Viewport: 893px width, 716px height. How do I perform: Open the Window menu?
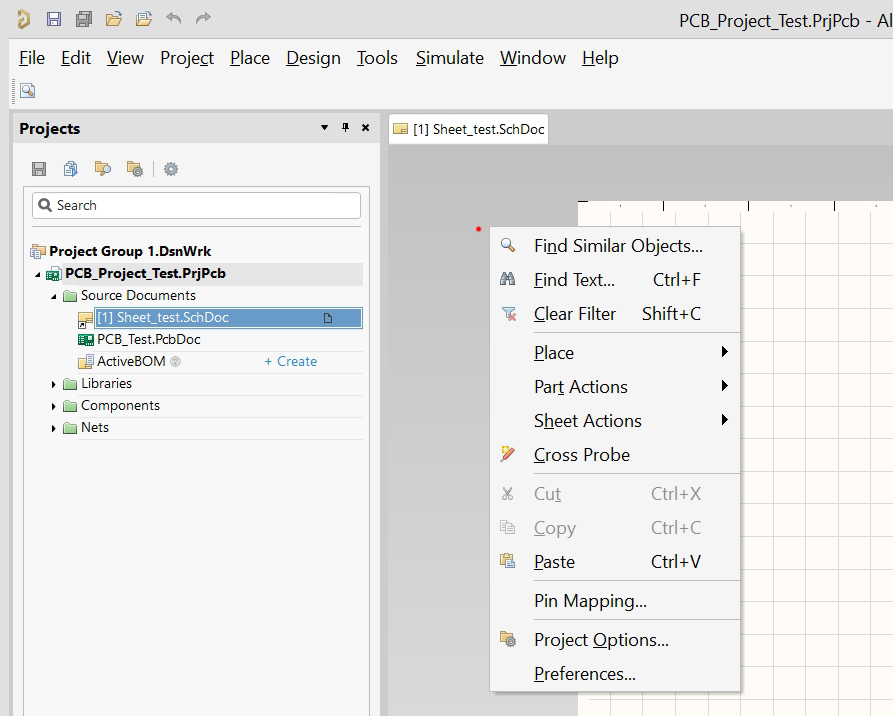[x=533, y=58]
